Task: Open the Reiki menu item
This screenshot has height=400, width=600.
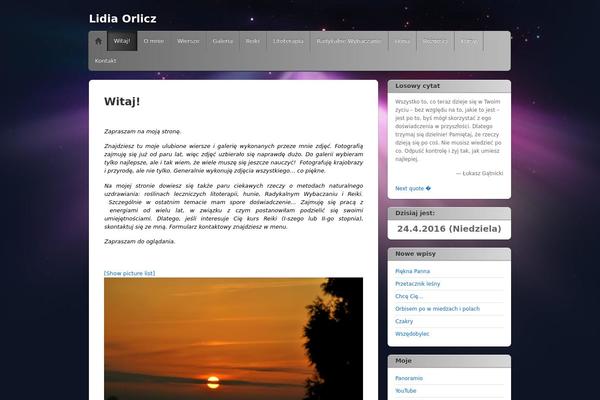Action: pos(253,41)
